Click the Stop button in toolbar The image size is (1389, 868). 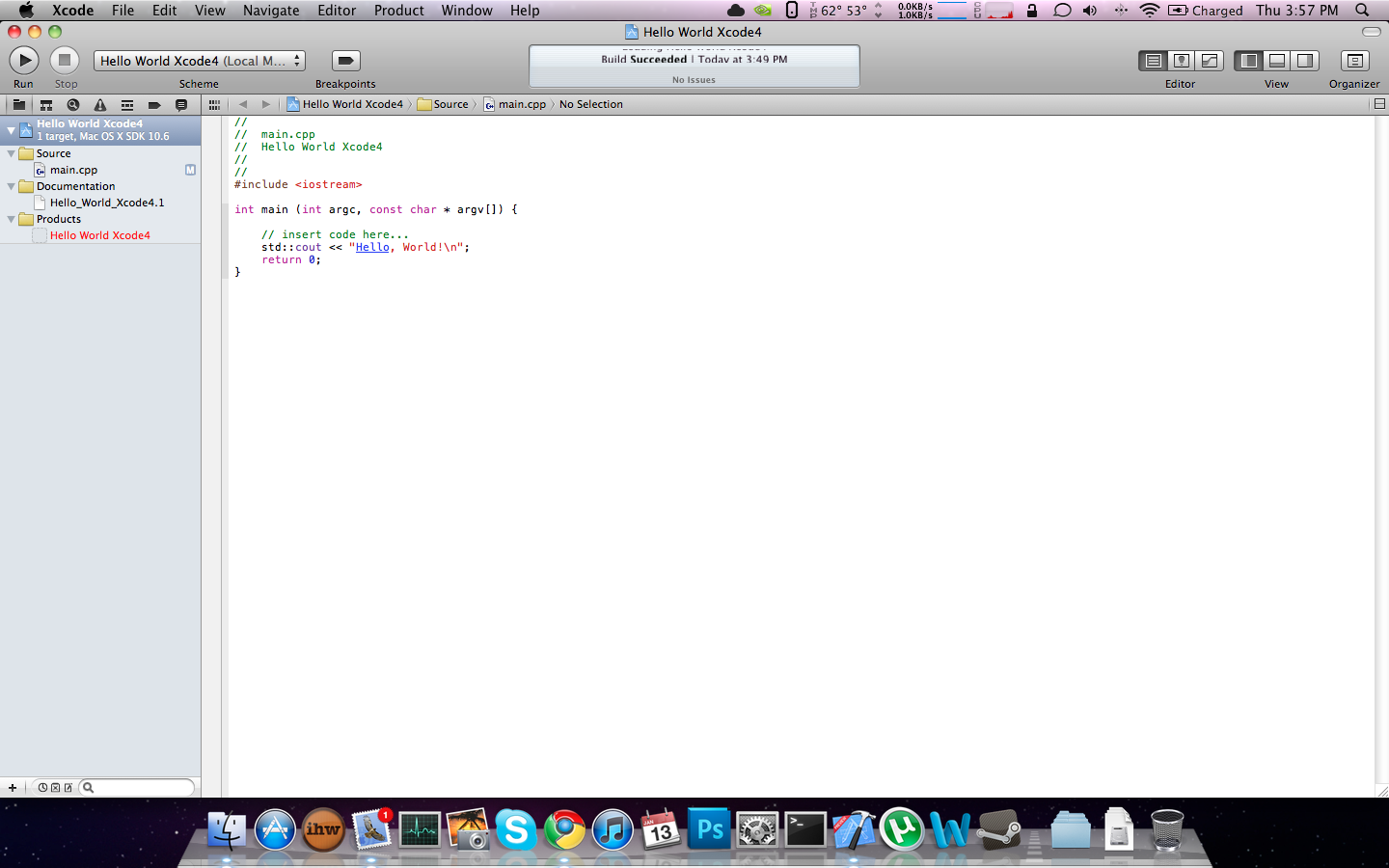(x=65, y=60)
